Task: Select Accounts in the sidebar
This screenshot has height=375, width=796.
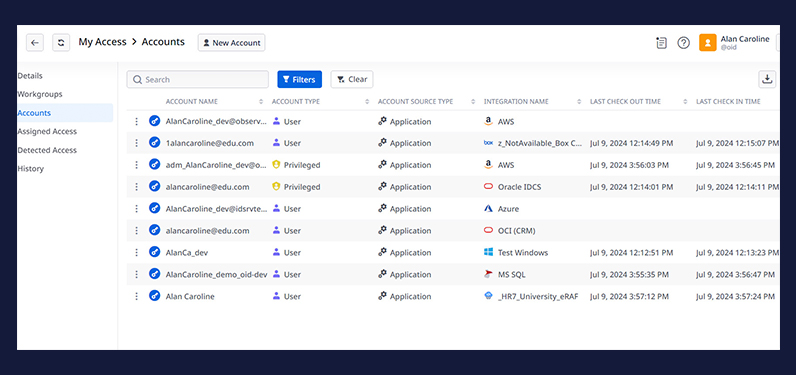Action: pyautogui.click(x=65, y=113)
